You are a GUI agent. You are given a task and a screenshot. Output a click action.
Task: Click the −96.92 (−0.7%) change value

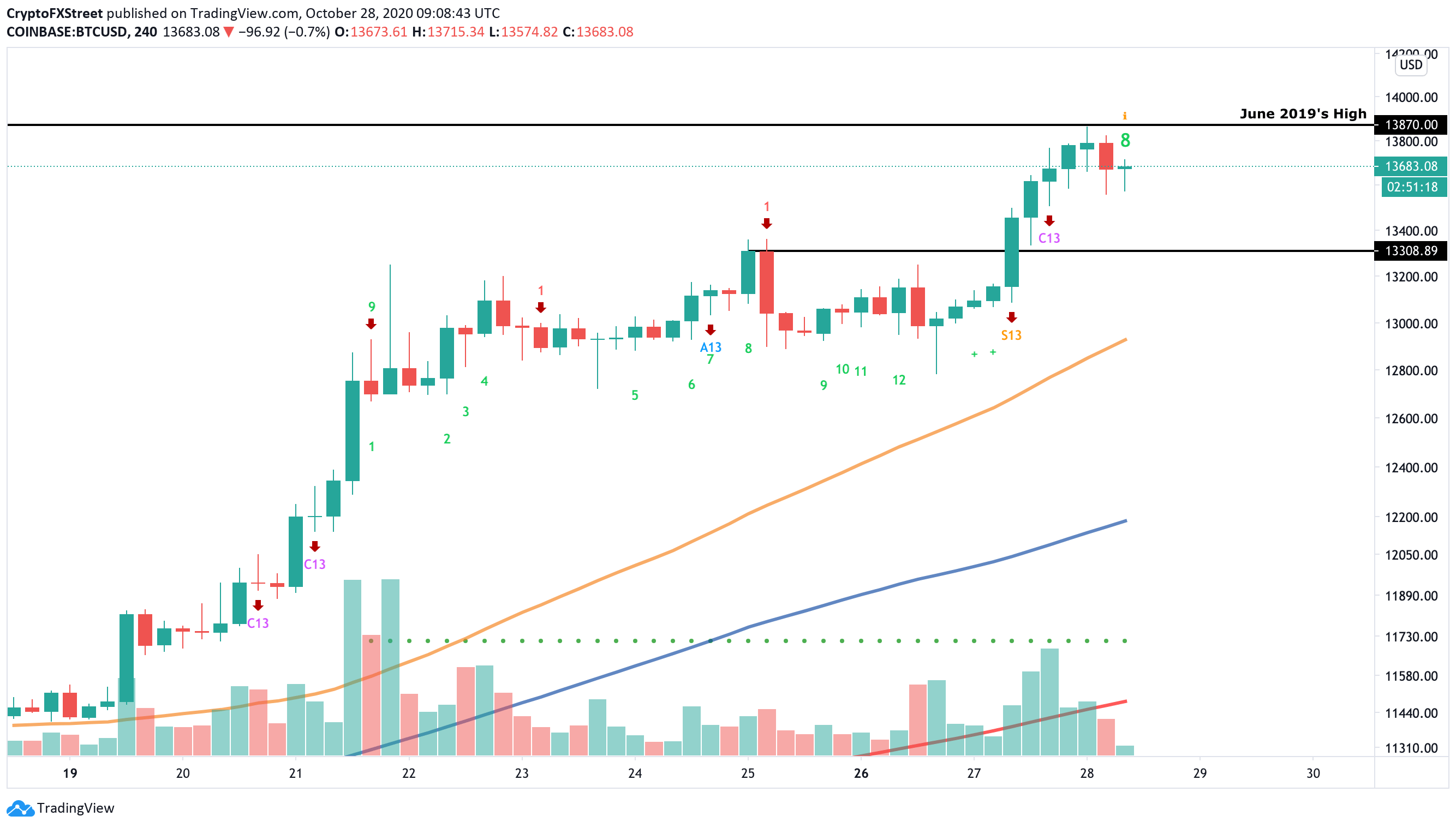point(283,32)
